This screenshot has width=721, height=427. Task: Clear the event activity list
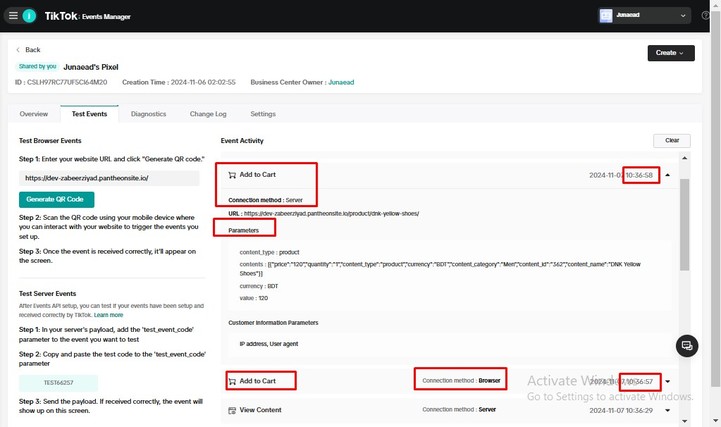click(671, 141)
